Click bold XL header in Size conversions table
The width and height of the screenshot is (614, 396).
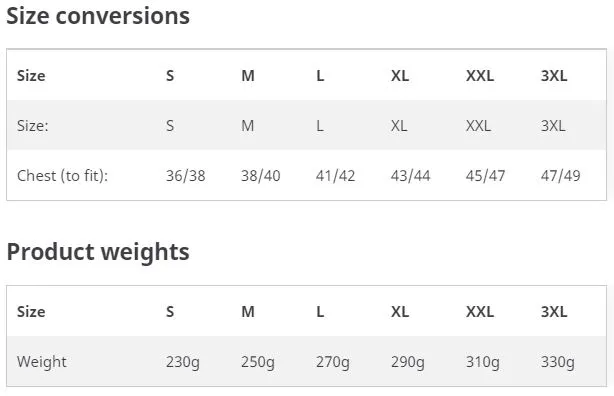400,76
